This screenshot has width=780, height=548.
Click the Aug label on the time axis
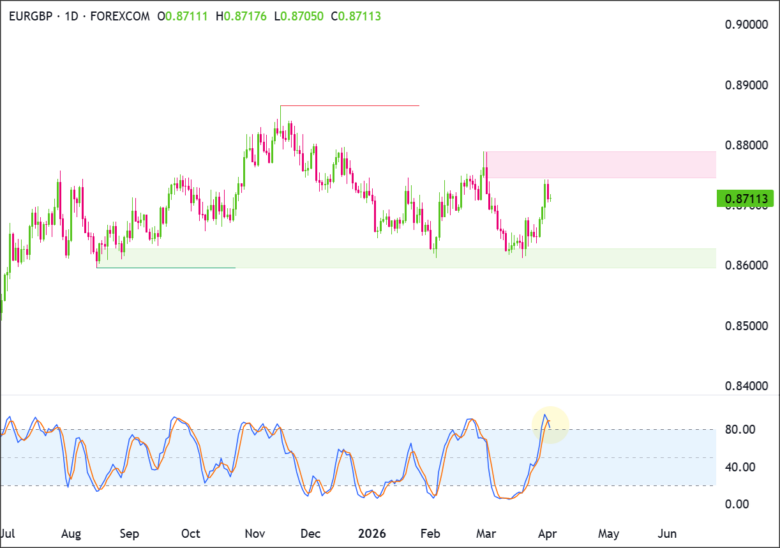(x=71, y=534)
